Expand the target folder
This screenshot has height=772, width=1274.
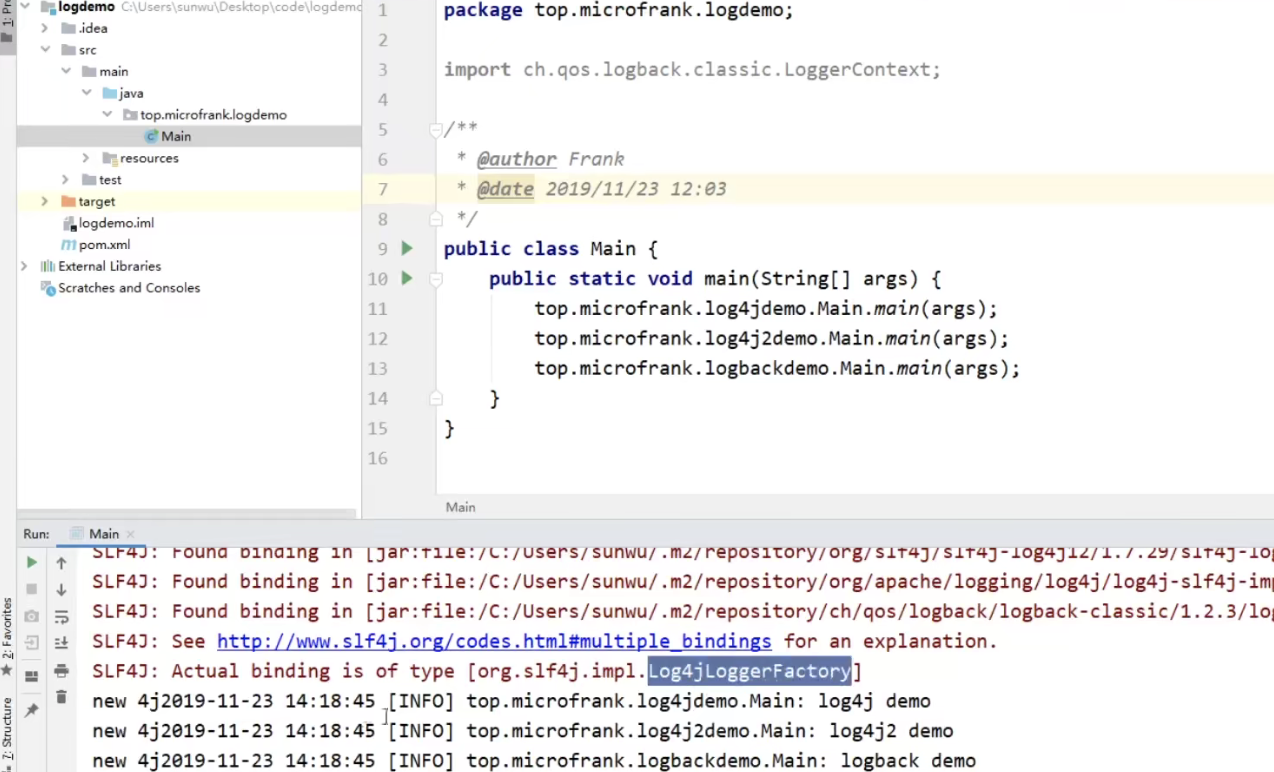pos(45,201)
